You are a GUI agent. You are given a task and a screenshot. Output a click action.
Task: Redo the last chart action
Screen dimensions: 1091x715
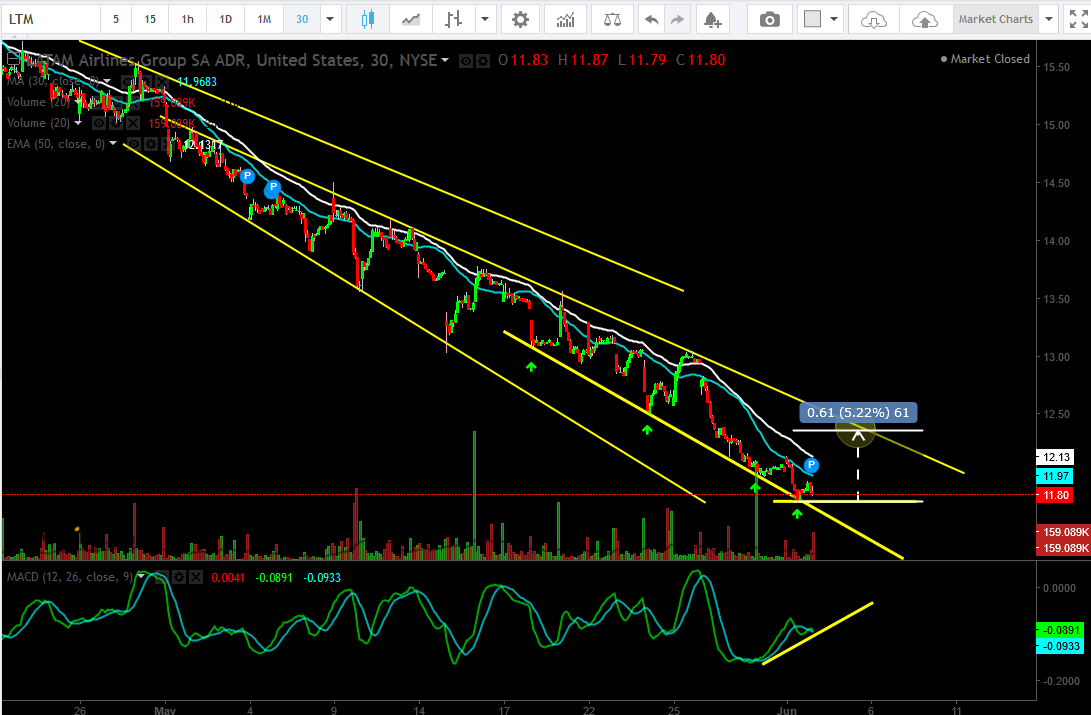678,19
